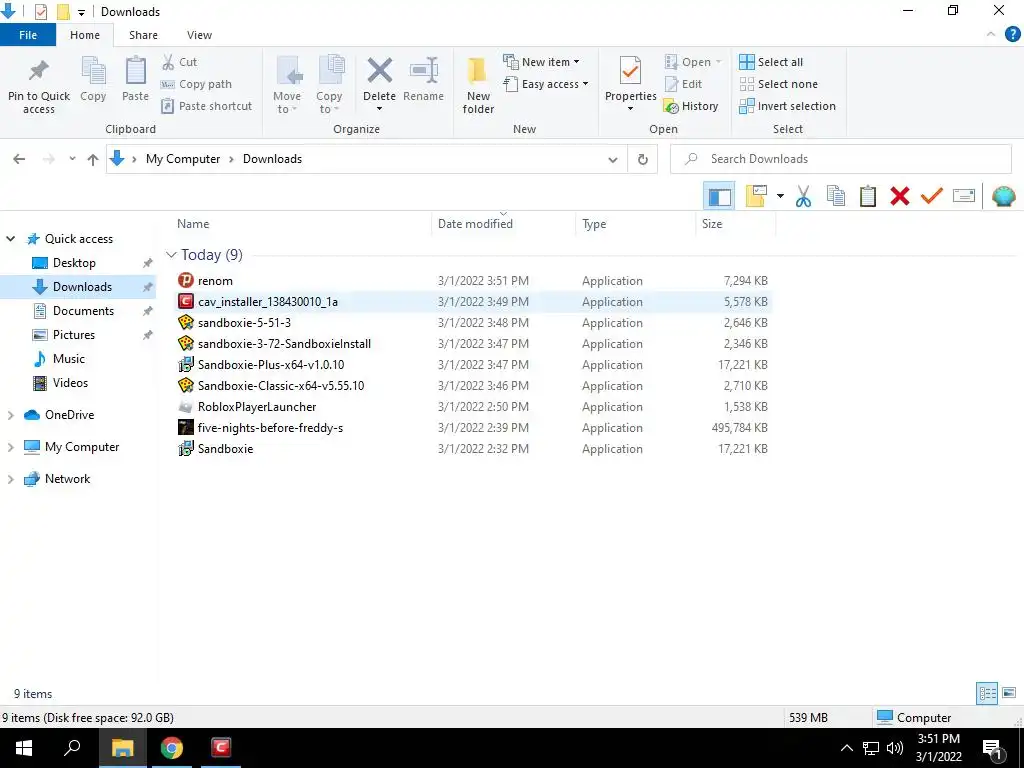Image resolution: width=1024 pixels, height=768 pixels.
Task: Collapse the Quick access tree
Action: 10,239
